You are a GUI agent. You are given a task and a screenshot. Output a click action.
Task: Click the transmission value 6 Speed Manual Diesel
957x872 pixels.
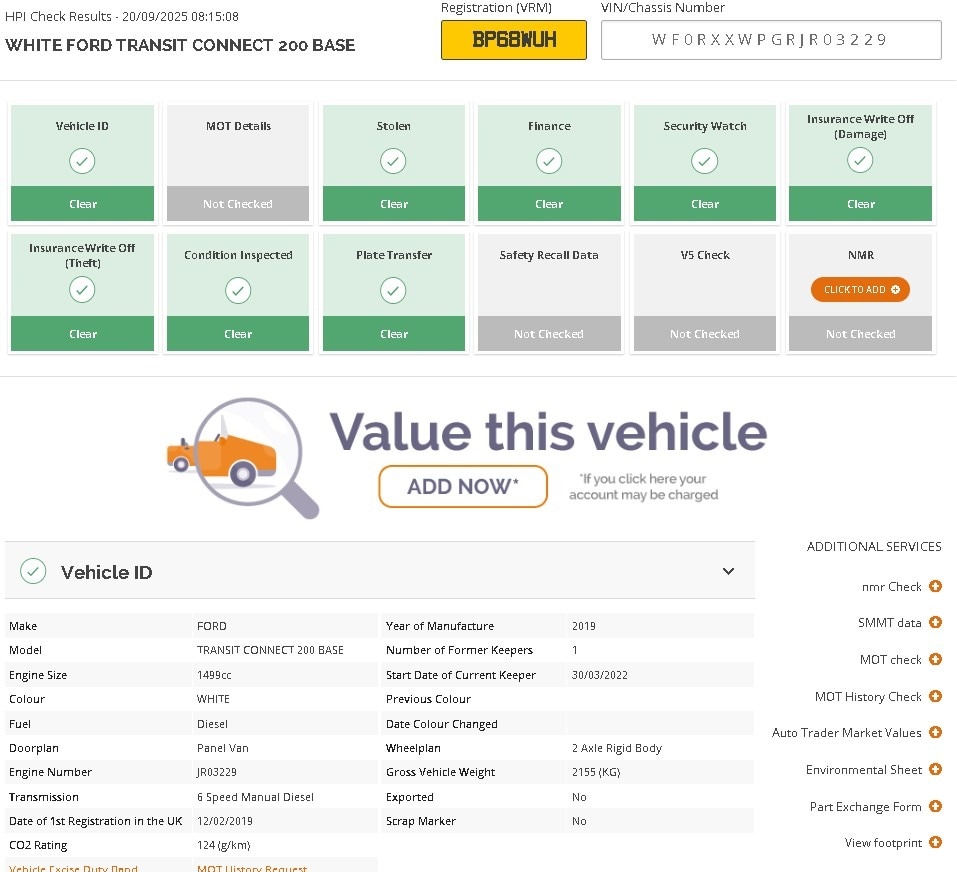coord(255,797)
